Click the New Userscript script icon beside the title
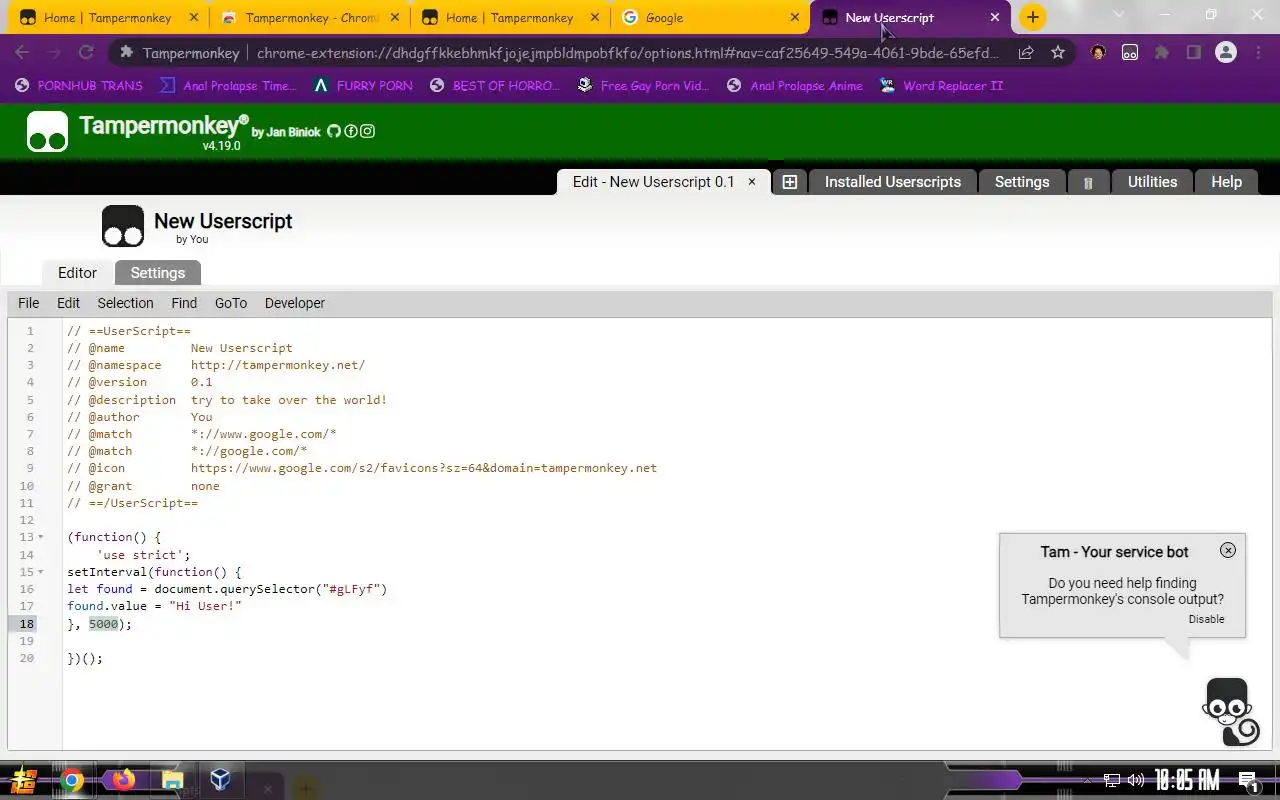 (123, 226)
